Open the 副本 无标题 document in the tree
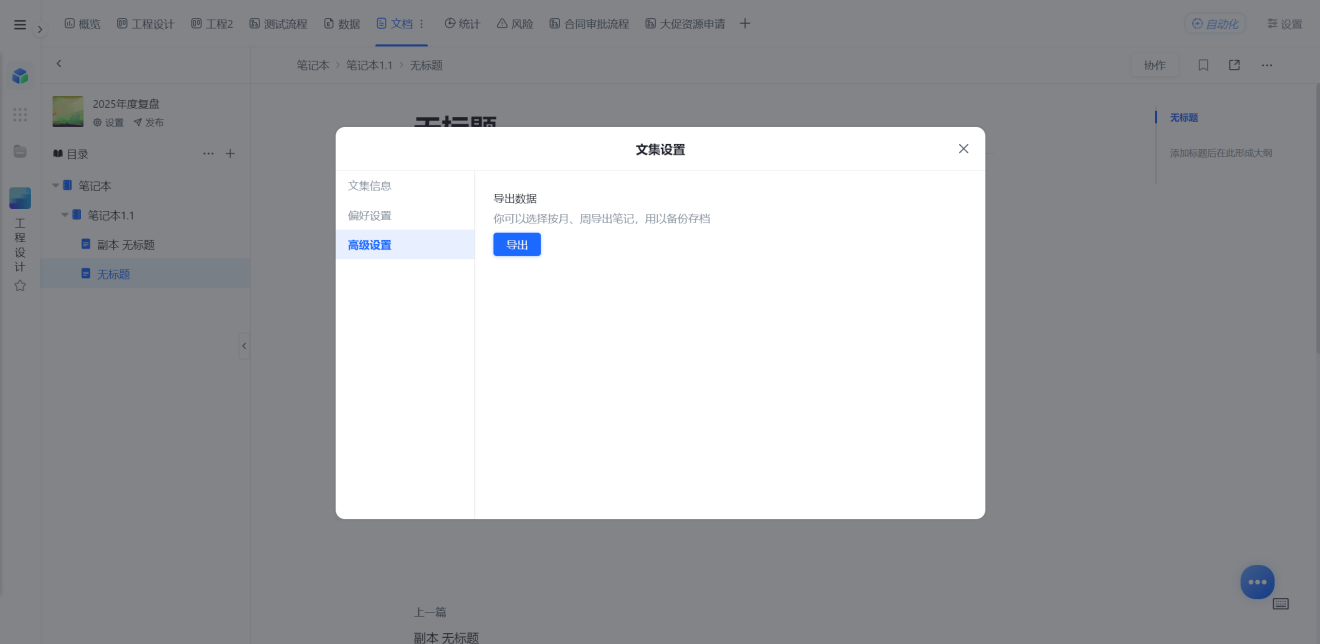The height and width of the screenshot is (644, 1320). (x=126, y=245)
